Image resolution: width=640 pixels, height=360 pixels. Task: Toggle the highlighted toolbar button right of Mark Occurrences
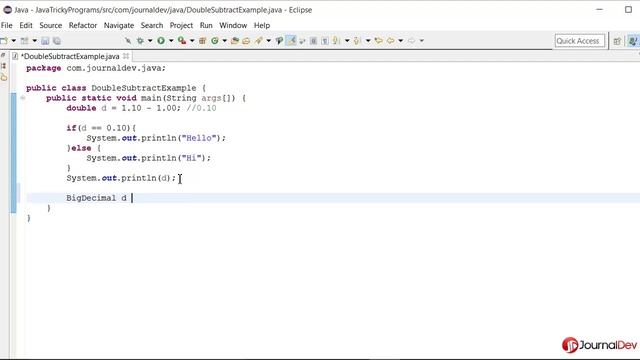[x=291, y=41]
